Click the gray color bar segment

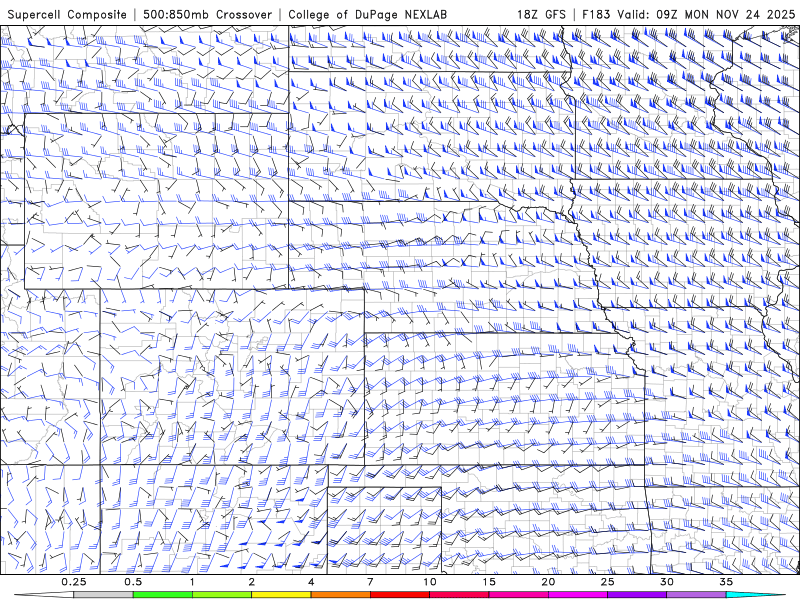(104, 595)
